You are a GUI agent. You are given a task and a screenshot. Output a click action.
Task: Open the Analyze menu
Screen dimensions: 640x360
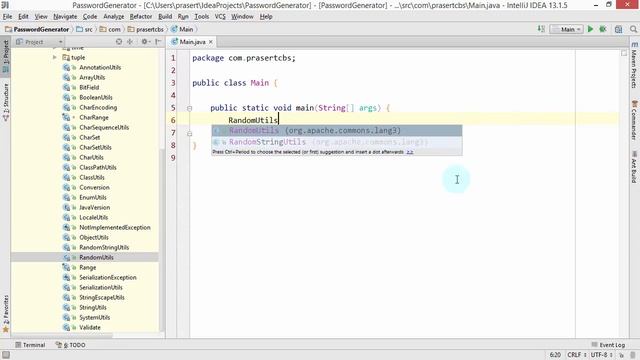[x=113, y=16]
